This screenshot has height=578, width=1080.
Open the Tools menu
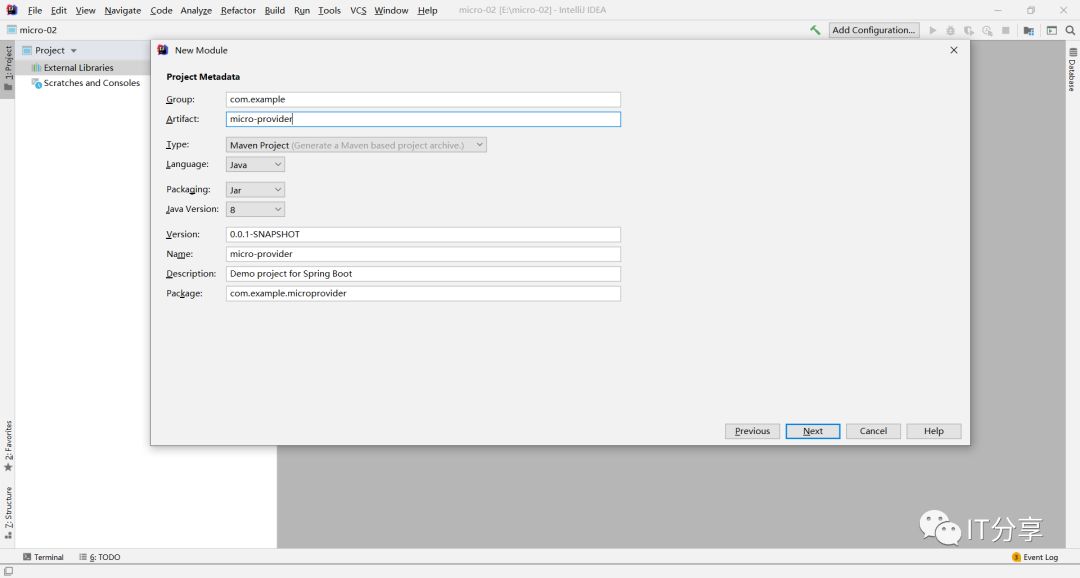tap(329, 10)
